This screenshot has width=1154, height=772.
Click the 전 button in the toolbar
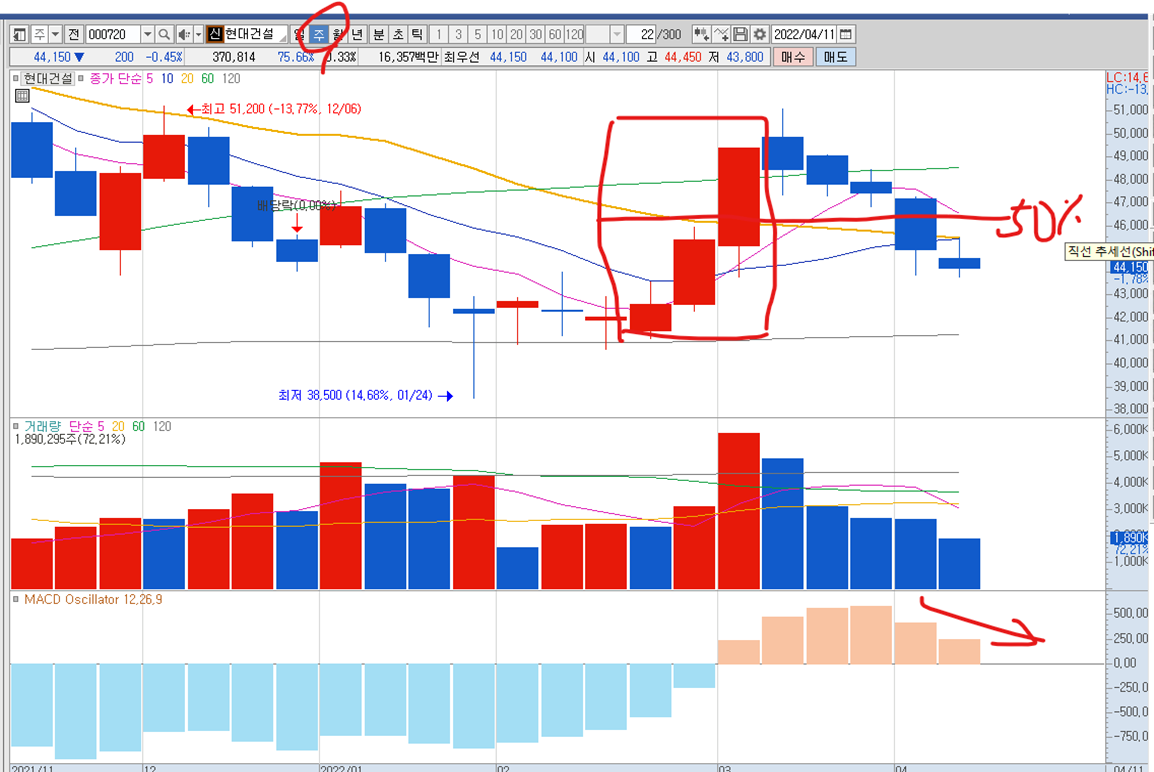coord(74,35)
